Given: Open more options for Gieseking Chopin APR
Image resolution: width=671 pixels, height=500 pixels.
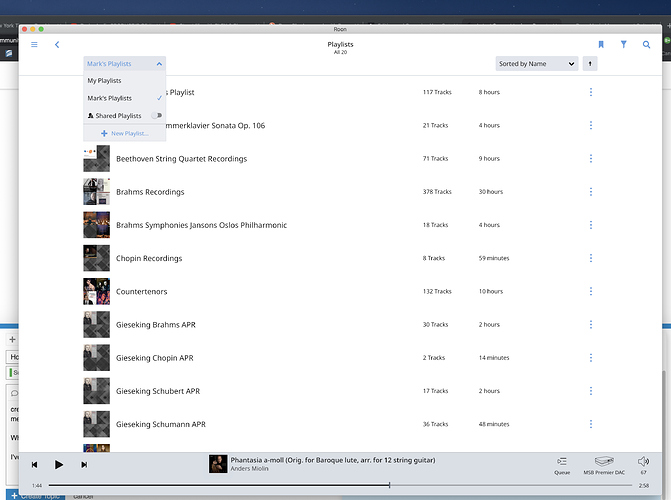Looking at the screenshot, I should click(591, 358).
